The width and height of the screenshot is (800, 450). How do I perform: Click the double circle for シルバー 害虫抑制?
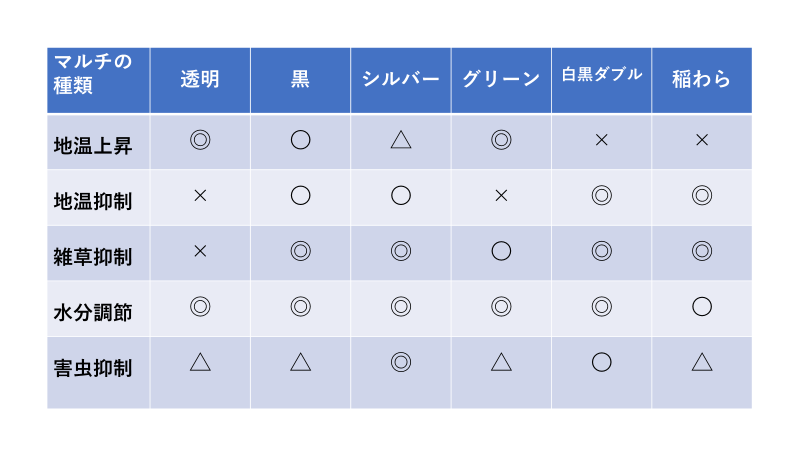click(401, 362)
